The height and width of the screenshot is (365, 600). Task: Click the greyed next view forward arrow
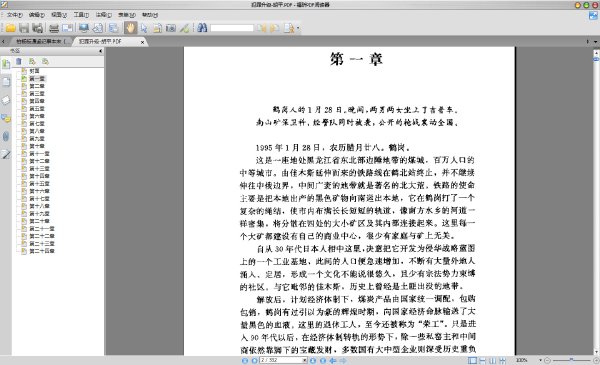click(x=343, y=360)
